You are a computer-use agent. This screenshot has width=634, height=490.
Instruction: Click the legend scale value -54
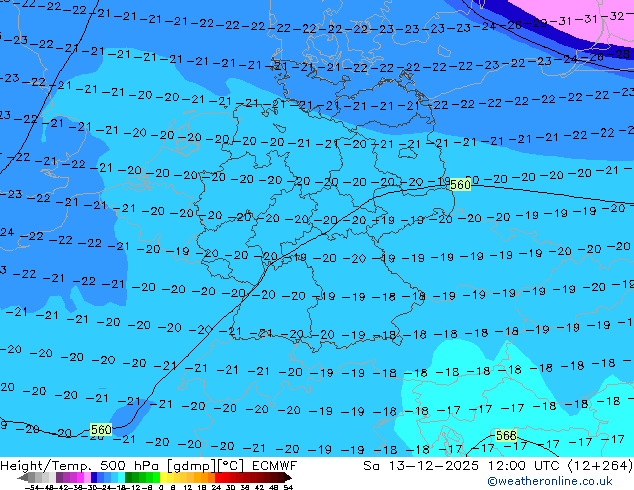click(x=32, y=488)
